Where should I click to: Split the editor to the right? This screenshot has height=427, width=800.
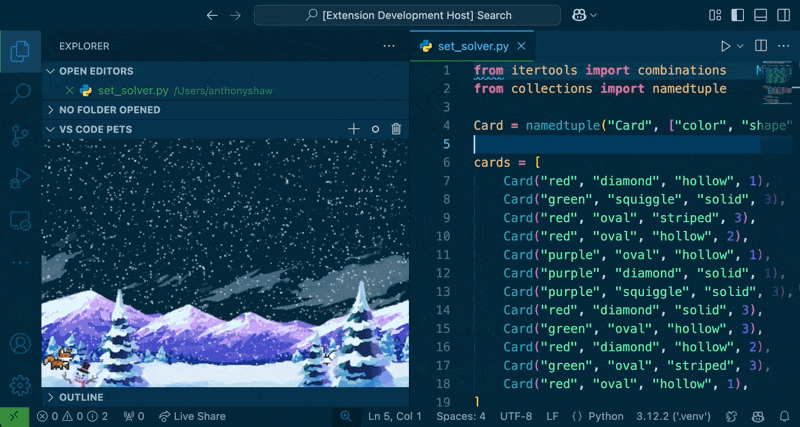tap(761, 46)
